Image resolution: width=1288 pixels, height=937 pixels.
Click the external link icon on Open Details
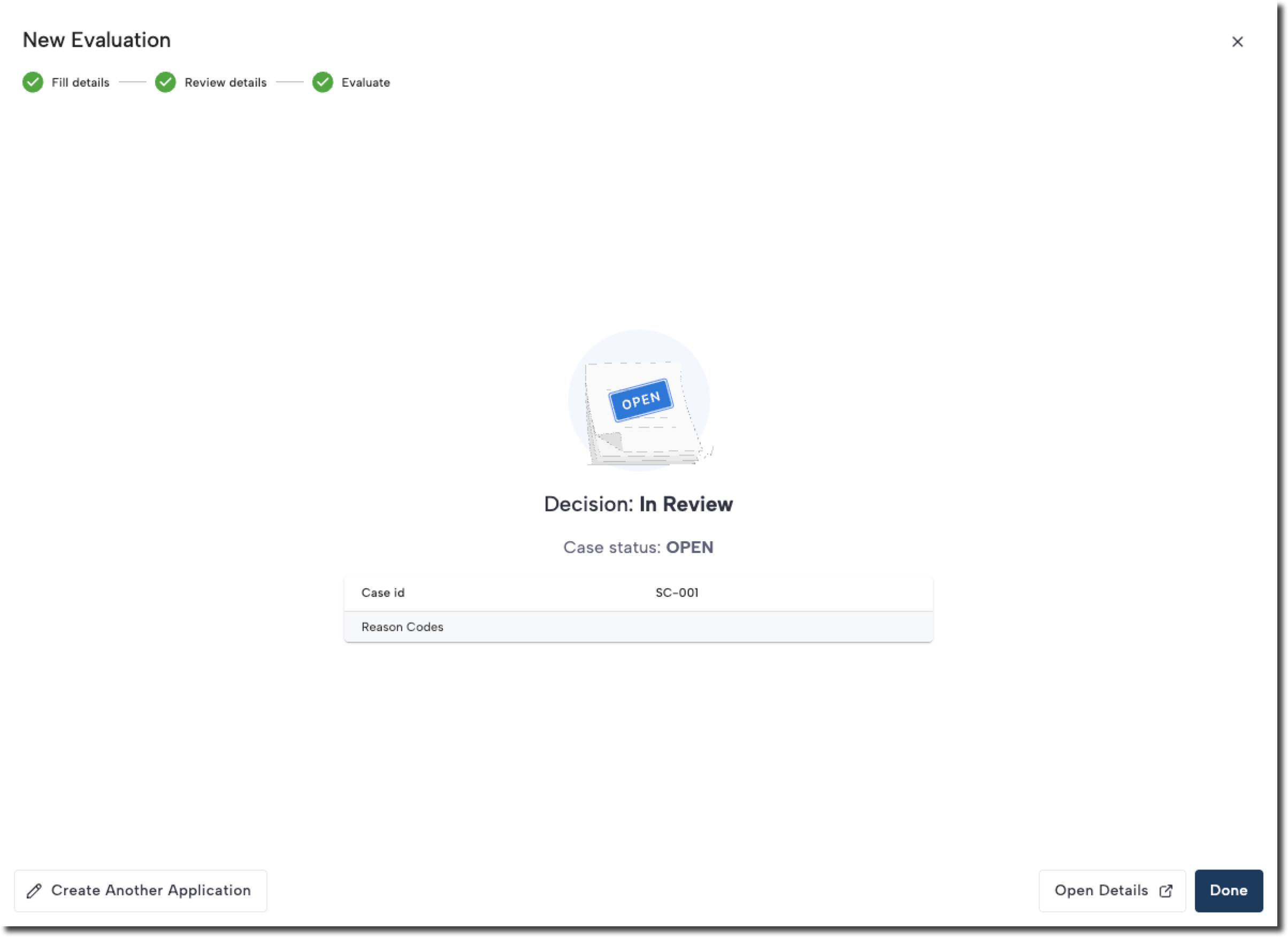[x=1166, y=891]
